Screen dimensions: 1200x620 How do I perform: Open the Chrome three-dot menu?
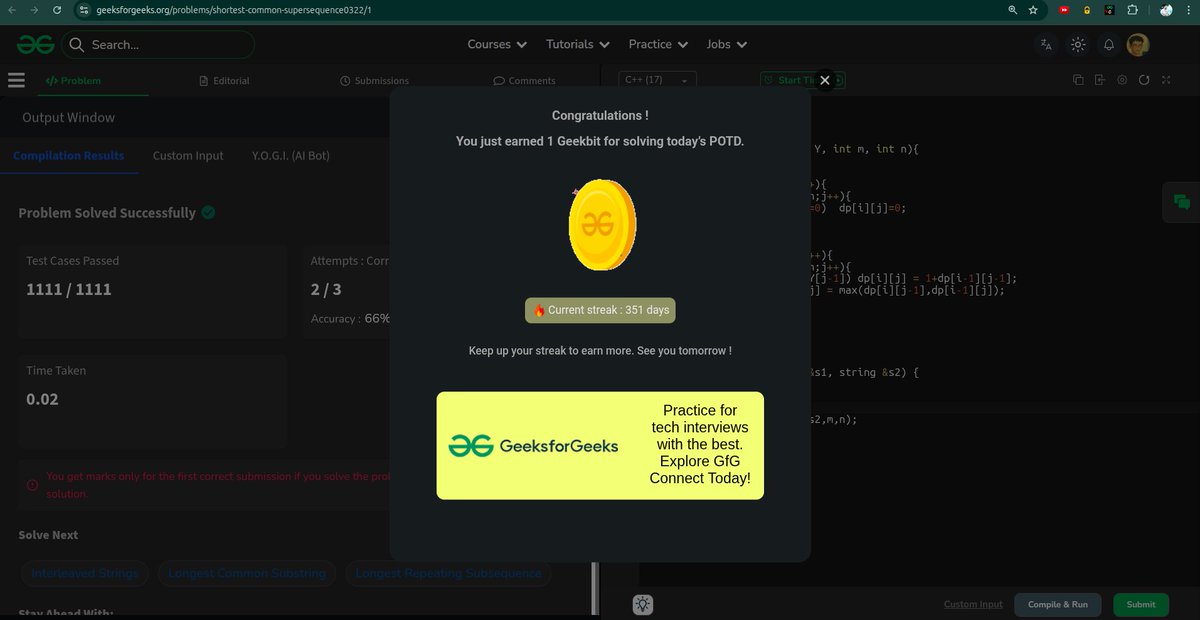pos(1188,10)
